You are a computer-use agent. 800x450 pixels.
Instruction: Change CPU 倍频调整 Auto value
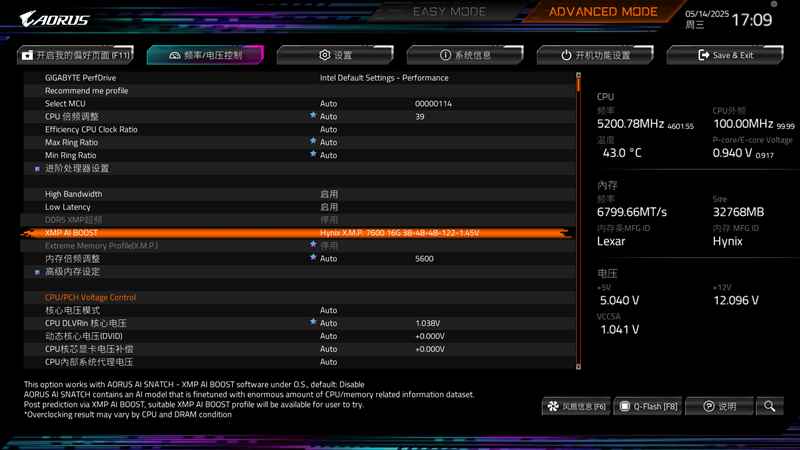pos(328,116)
